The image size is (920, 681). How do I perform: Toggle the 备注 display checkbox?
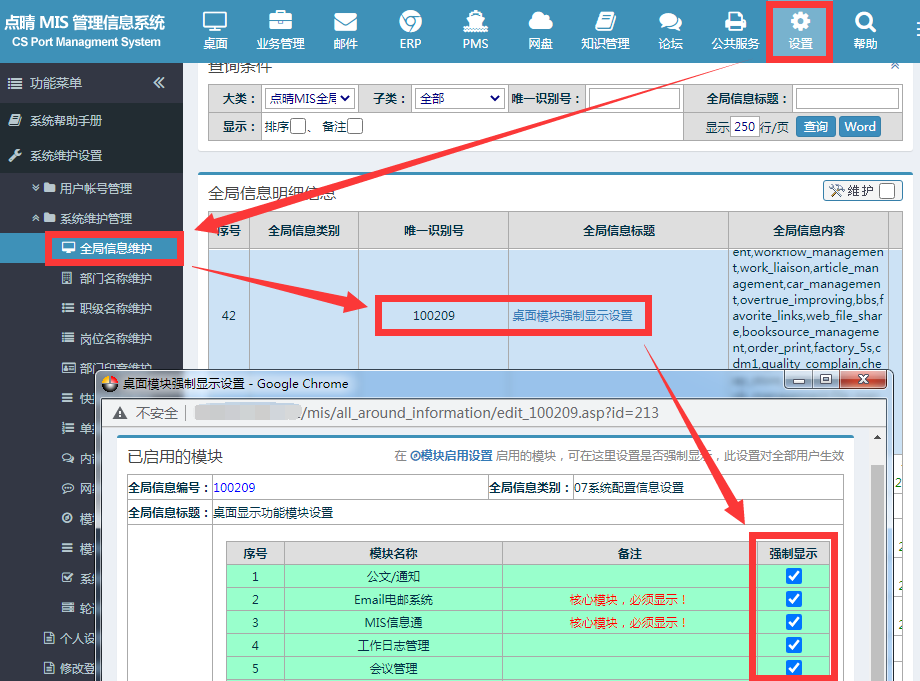355,126
